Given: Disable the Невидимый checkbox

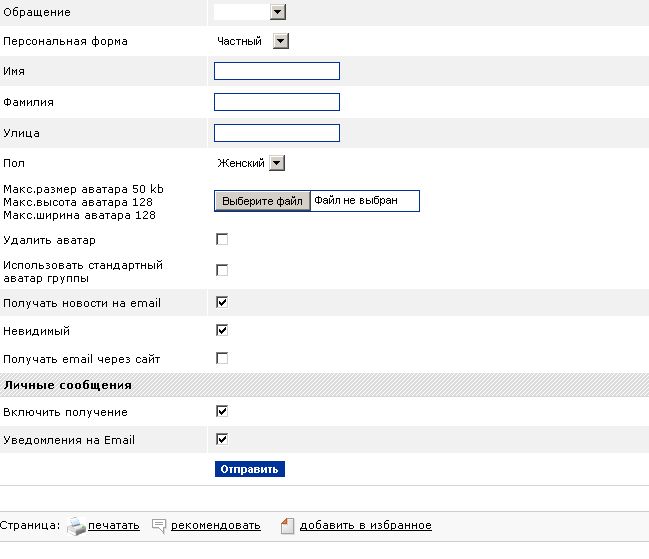Looking at the screenshot, I should (x=222, y=330).
